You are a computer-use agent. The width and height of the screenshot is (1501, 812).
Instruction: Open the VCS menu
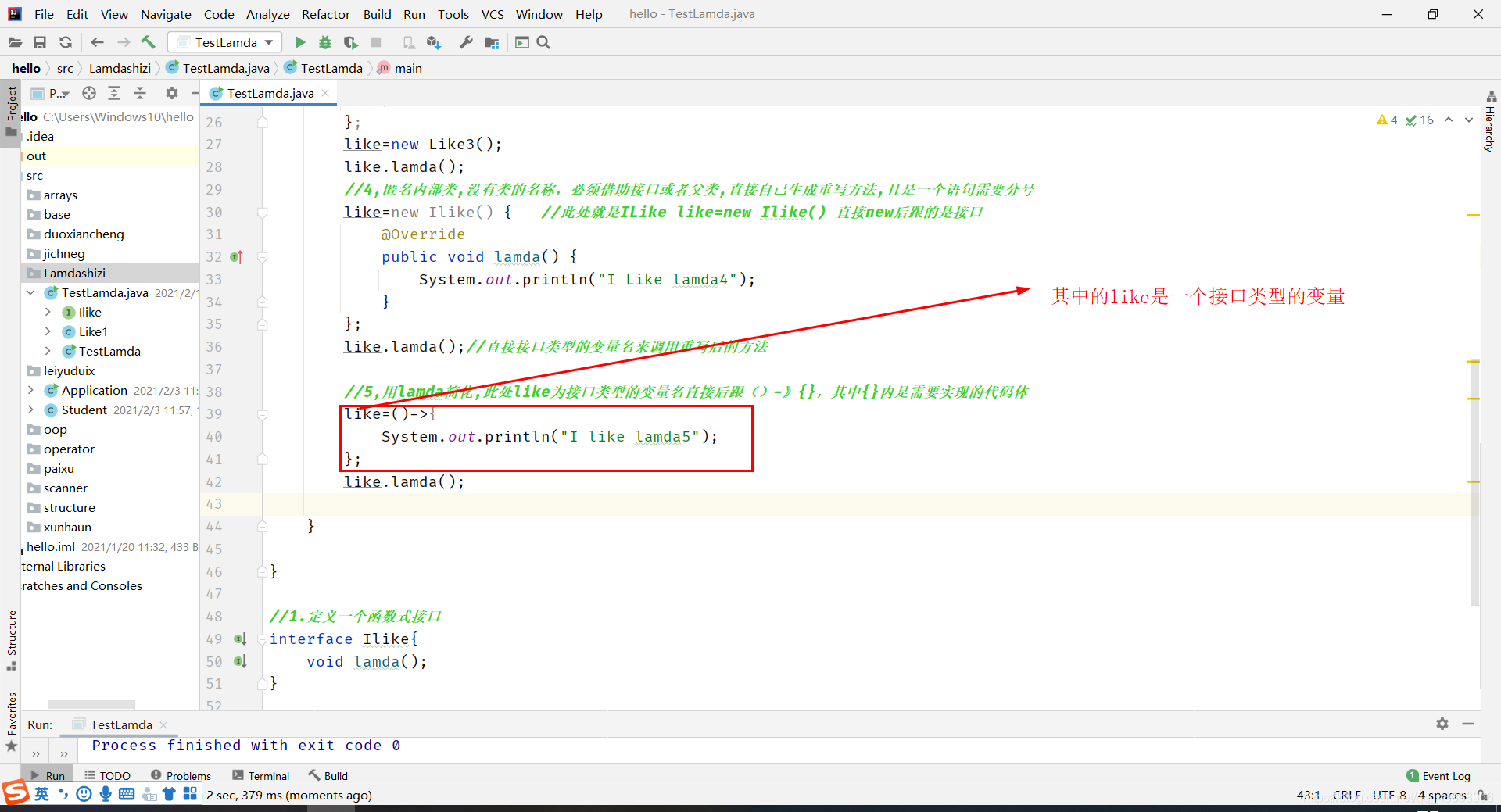492,14
